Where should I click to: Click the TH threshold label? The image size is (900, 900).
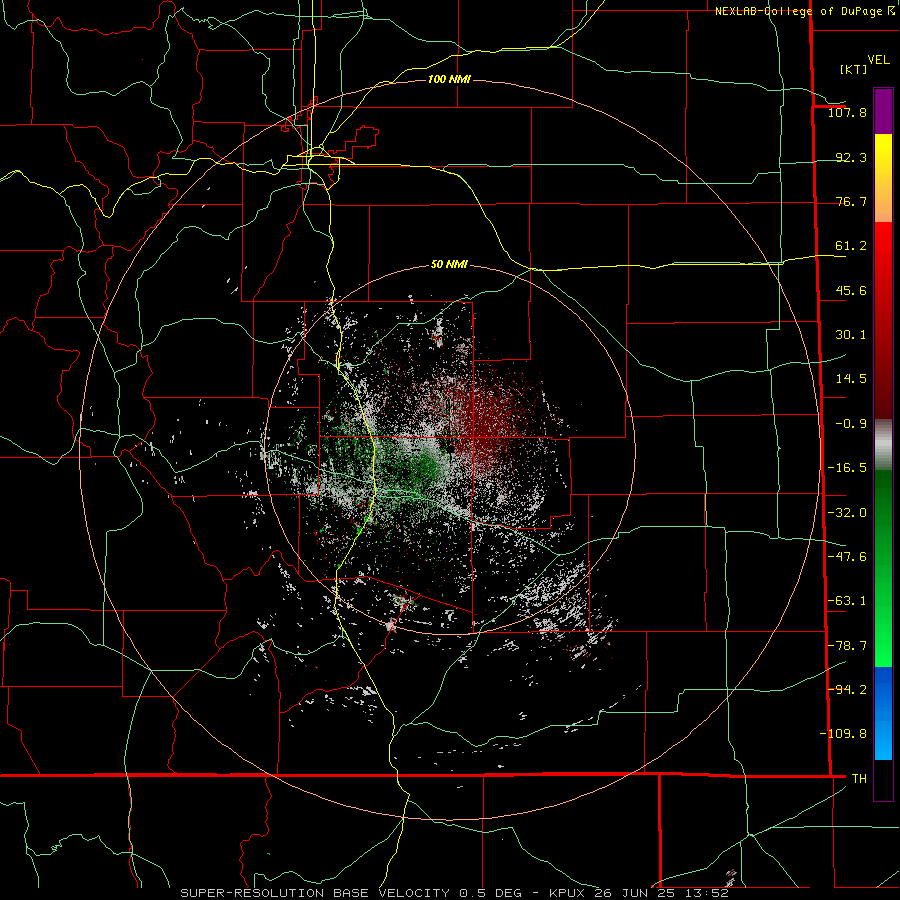click(859, 778)
